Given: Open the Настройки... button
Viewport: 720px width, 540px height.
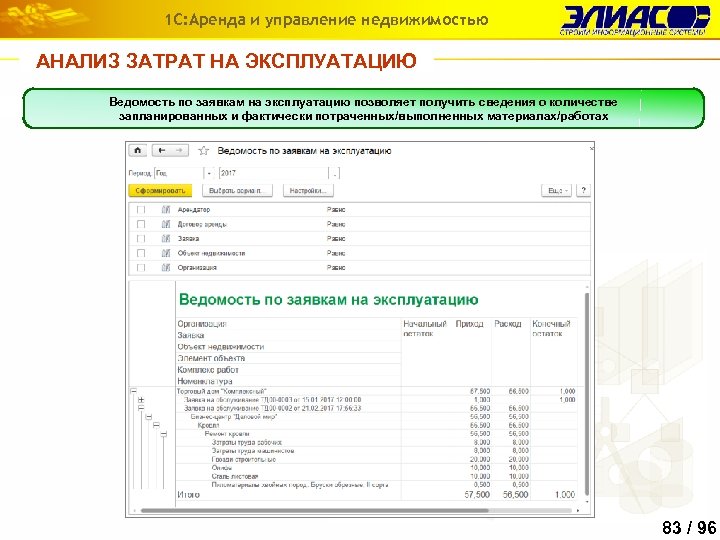Looking at the screenshot, I should (308, 191).
